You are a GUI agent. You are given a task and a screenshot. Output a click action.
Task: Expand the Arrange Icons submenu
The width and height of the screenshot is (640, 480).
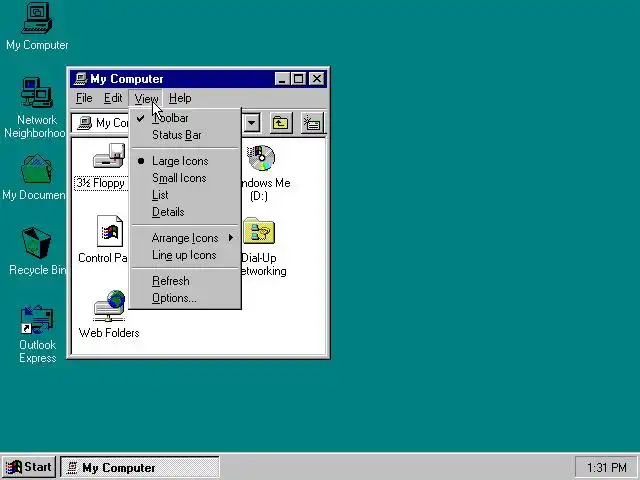pyautogui.click(x=185, y=238)
